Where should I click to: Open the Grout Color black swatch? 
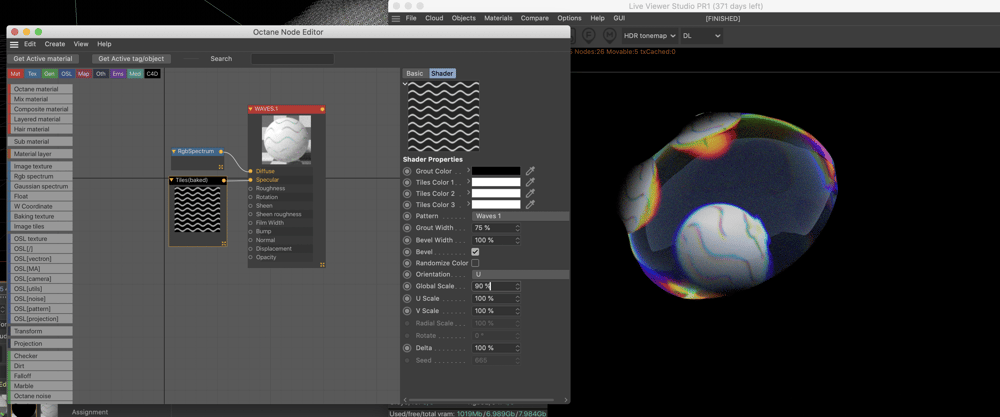pos(496,171)
